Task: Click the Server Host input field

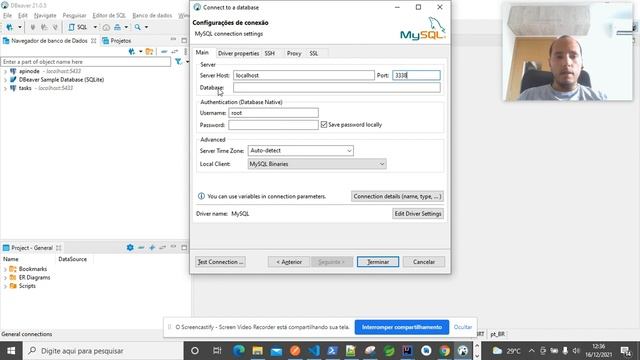Action: tap(304, 75)
